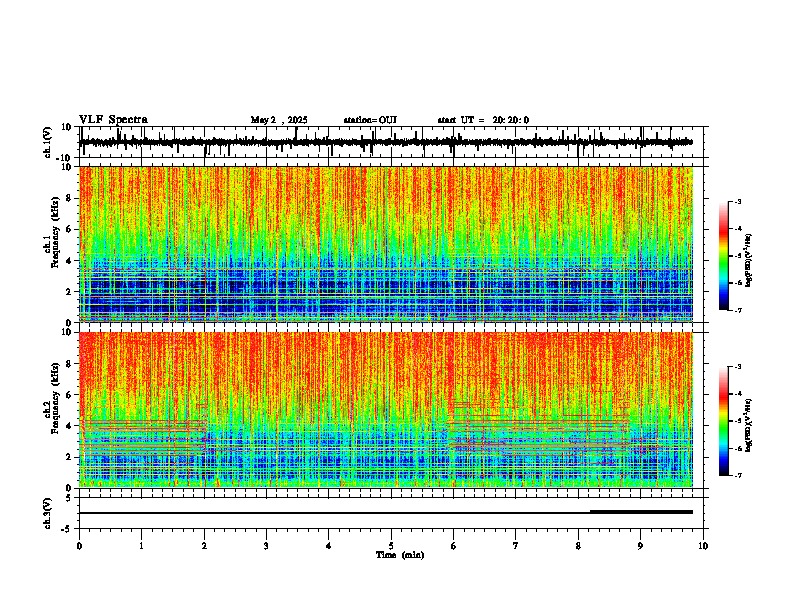Screen dimensions: 792x612
Task: Click the "6" kHz tick of ch.1 spectrogram
Action: [x=70, y=230]
